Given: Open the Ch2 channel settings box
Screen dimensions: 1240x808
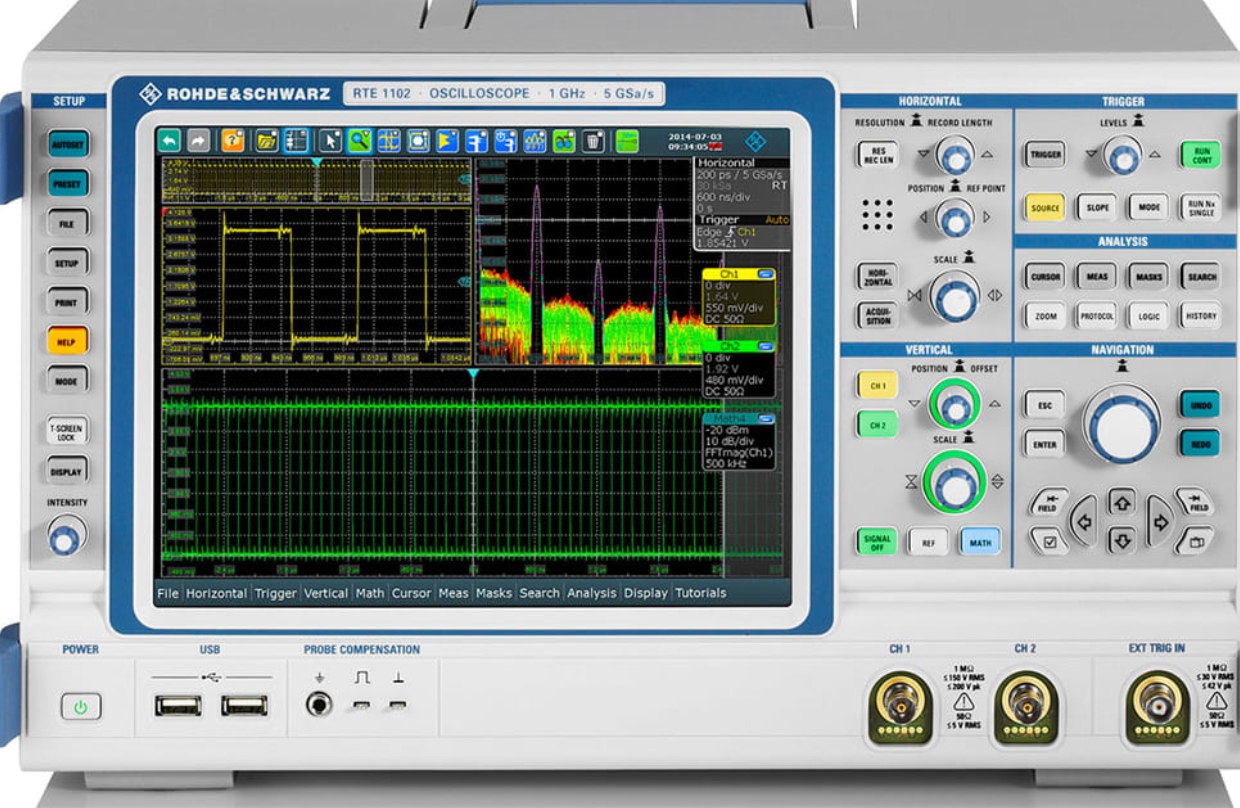Looking at the screenshot, I should coord(738,370).
